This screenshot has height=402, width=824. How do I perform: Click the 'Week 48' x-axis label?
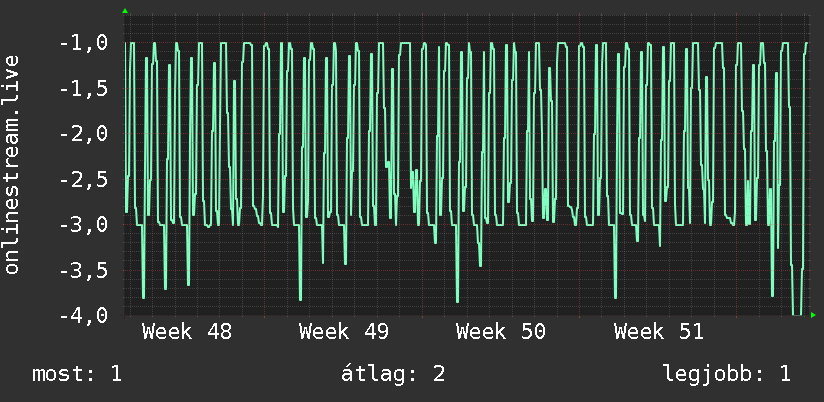coord(187,332)
